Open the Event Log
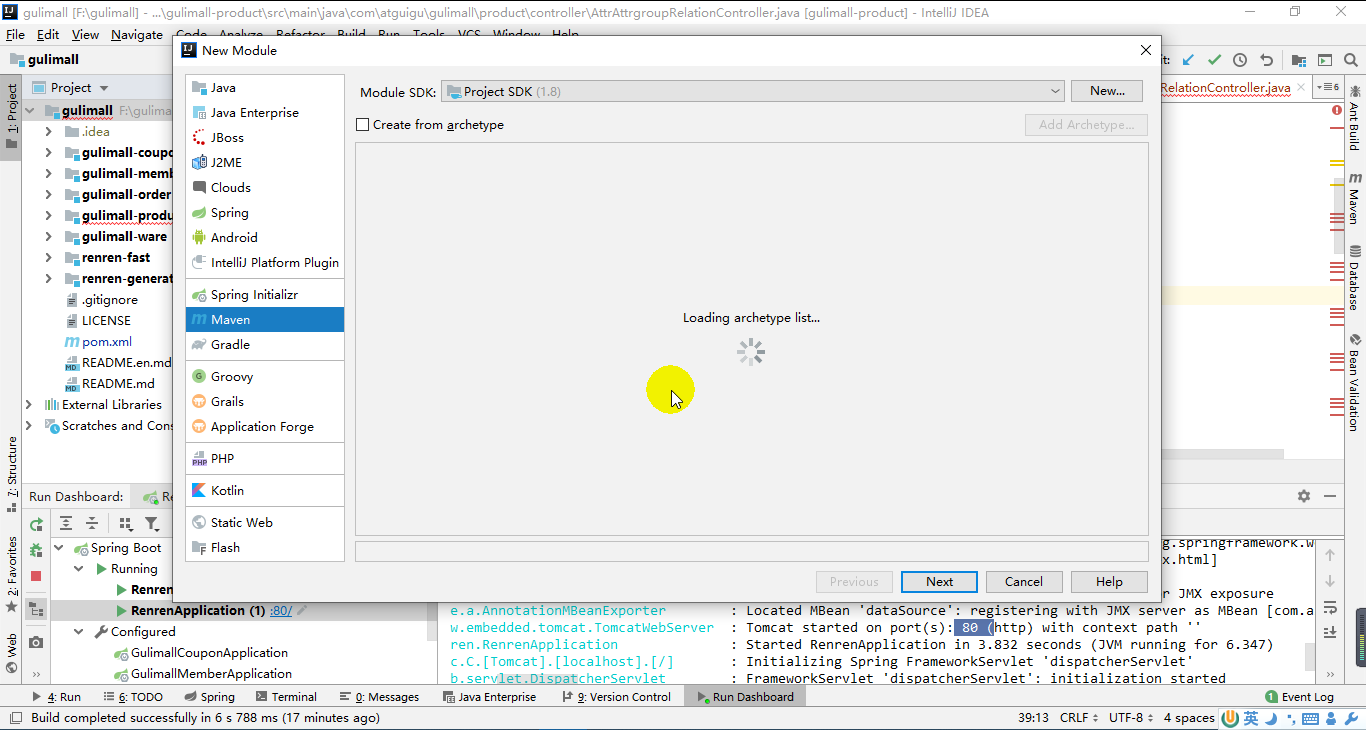 coord(1300,697)
